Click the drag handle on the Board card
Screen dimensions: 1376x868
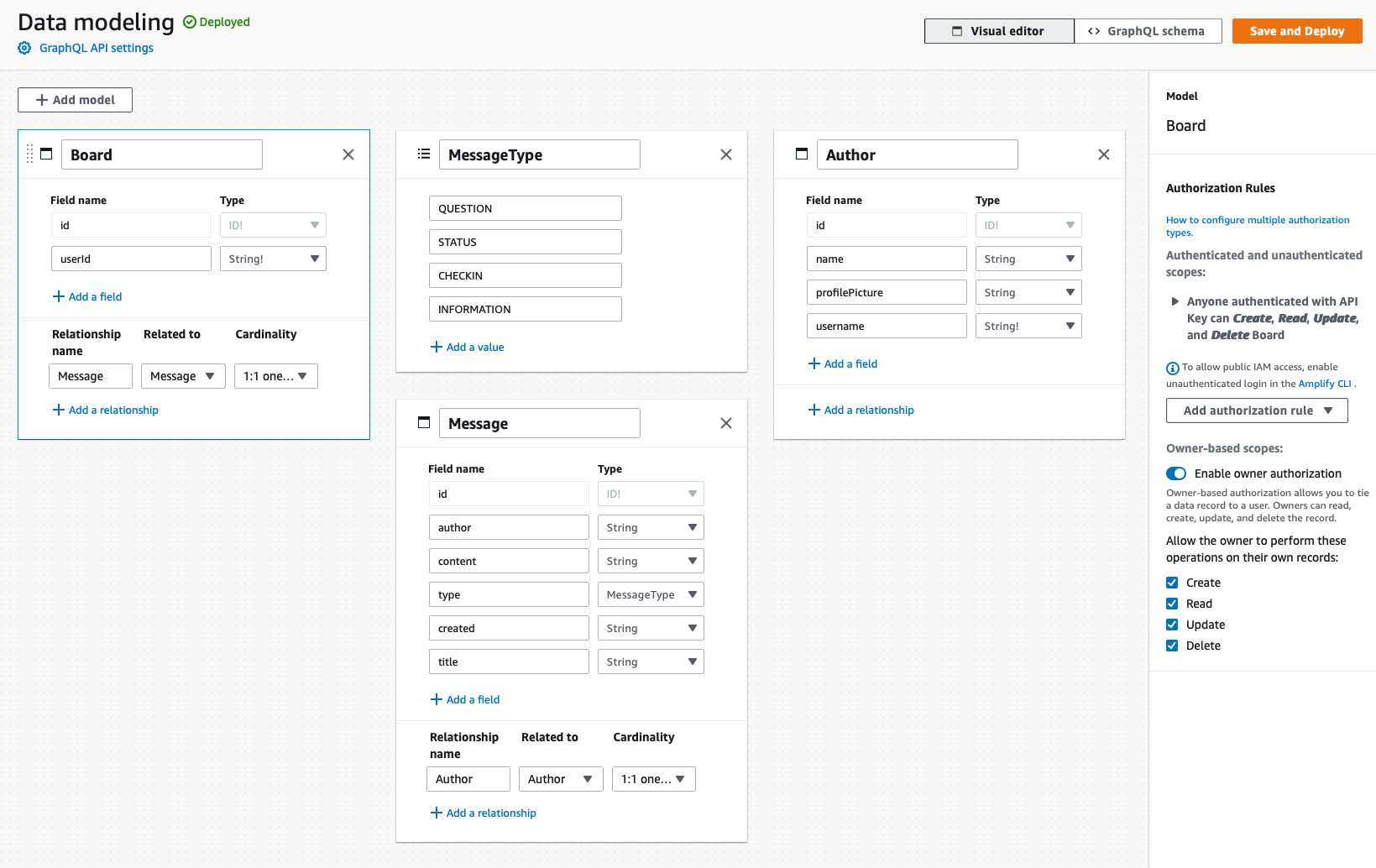point(30,154)
